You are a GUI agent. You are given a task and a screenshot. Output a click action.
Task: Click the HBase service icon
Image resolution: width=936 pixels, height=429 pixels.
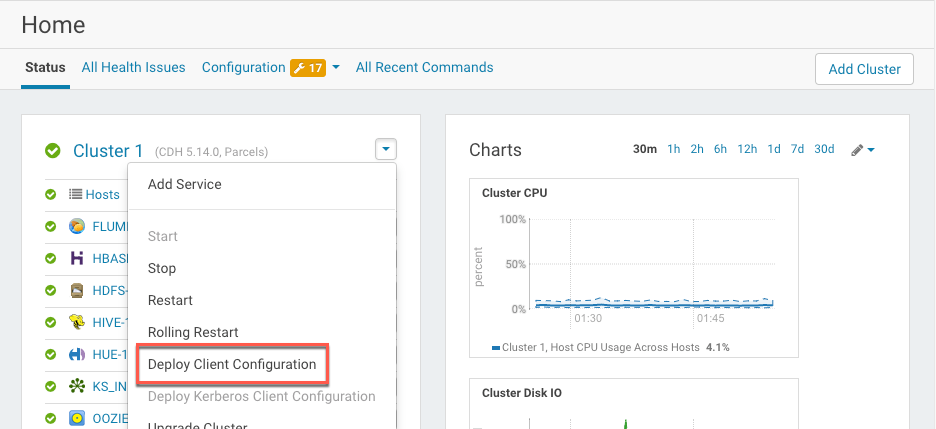click(77, 258)
